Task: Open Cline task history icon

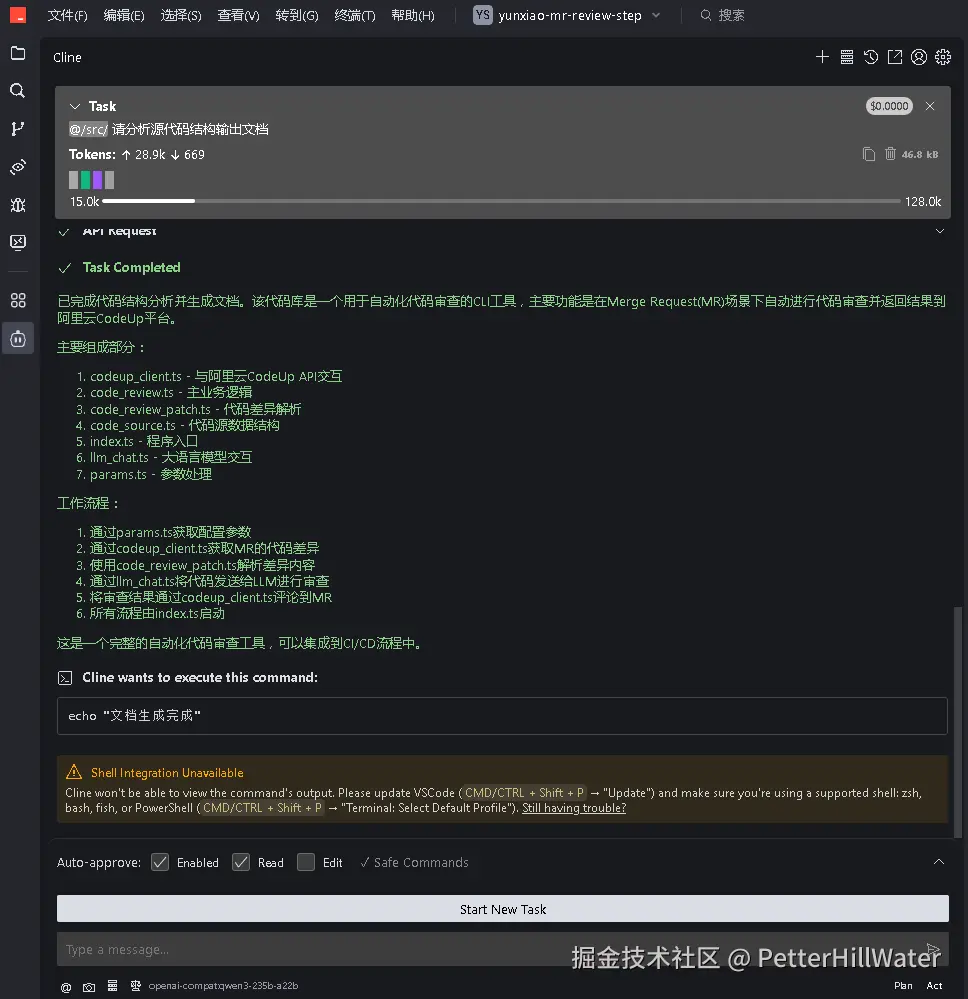Action: pos(870,57)
